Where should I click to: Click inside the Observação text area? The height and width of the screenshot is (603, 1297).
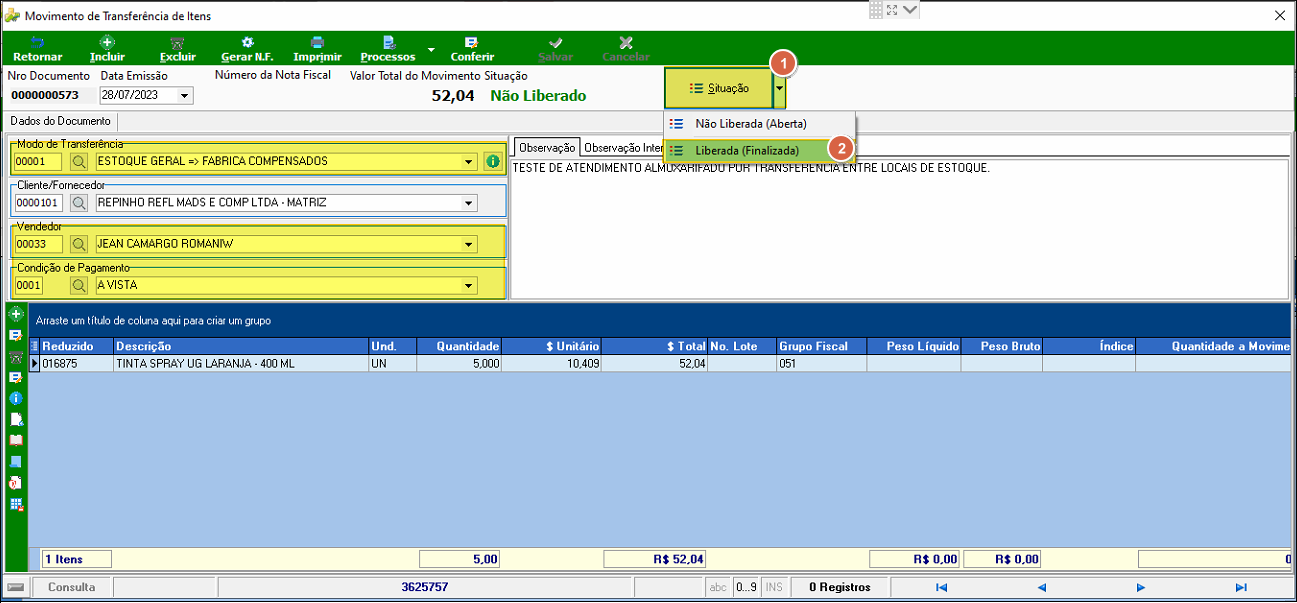[x=899, y=228]
